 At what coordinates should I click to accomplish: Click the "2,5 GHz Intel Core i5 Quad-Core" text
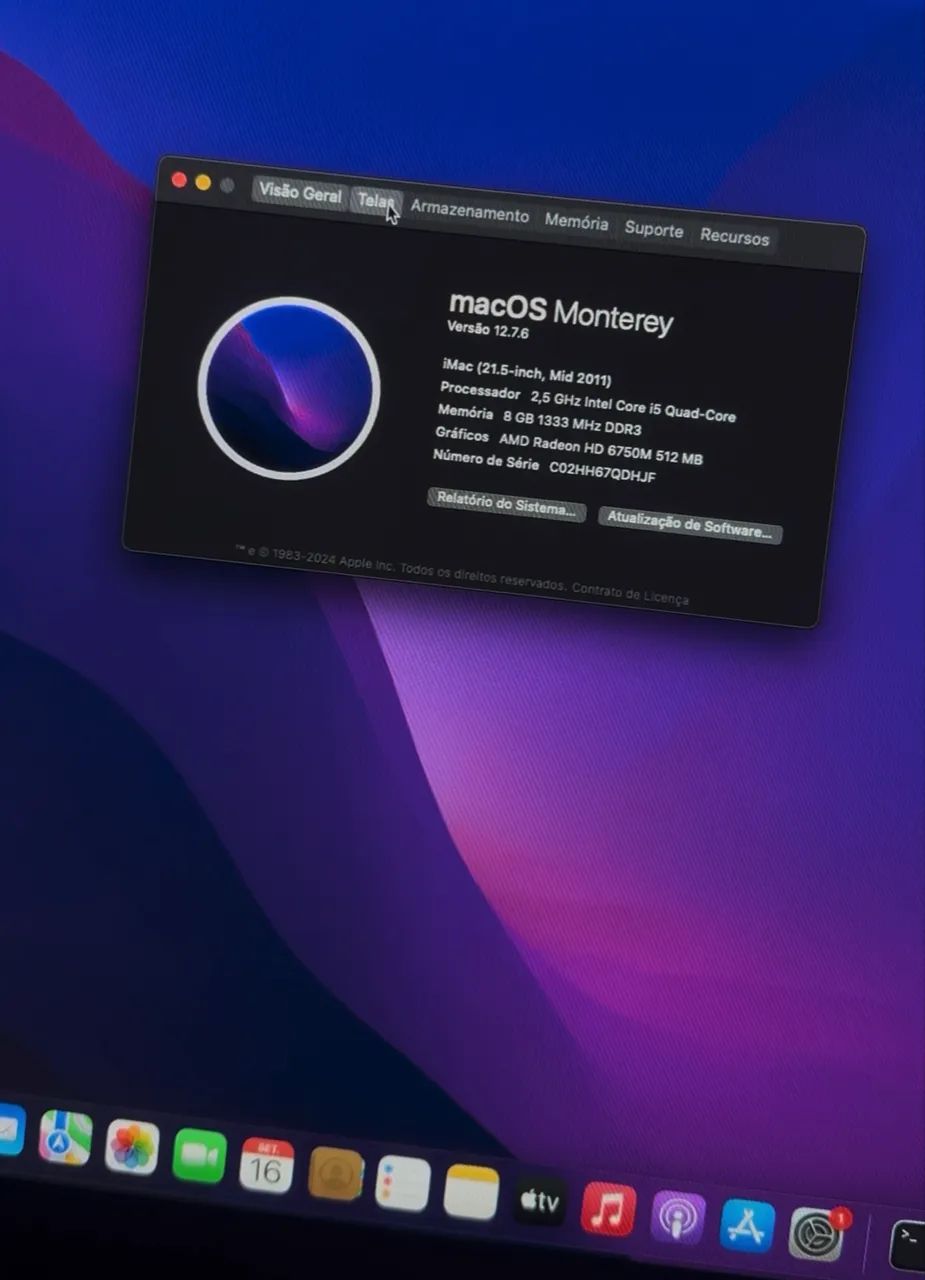(633, 406)
